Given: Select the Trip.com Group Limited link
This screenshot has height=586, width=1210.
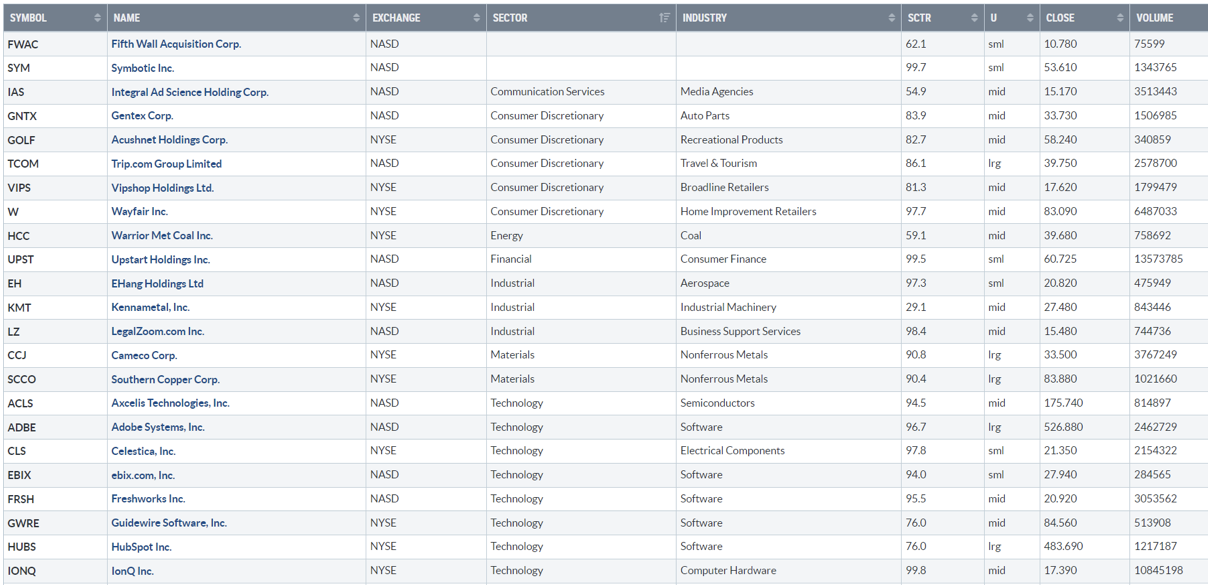Looking at the screenshot, I should pyautogui.click(x=167, y=164).
